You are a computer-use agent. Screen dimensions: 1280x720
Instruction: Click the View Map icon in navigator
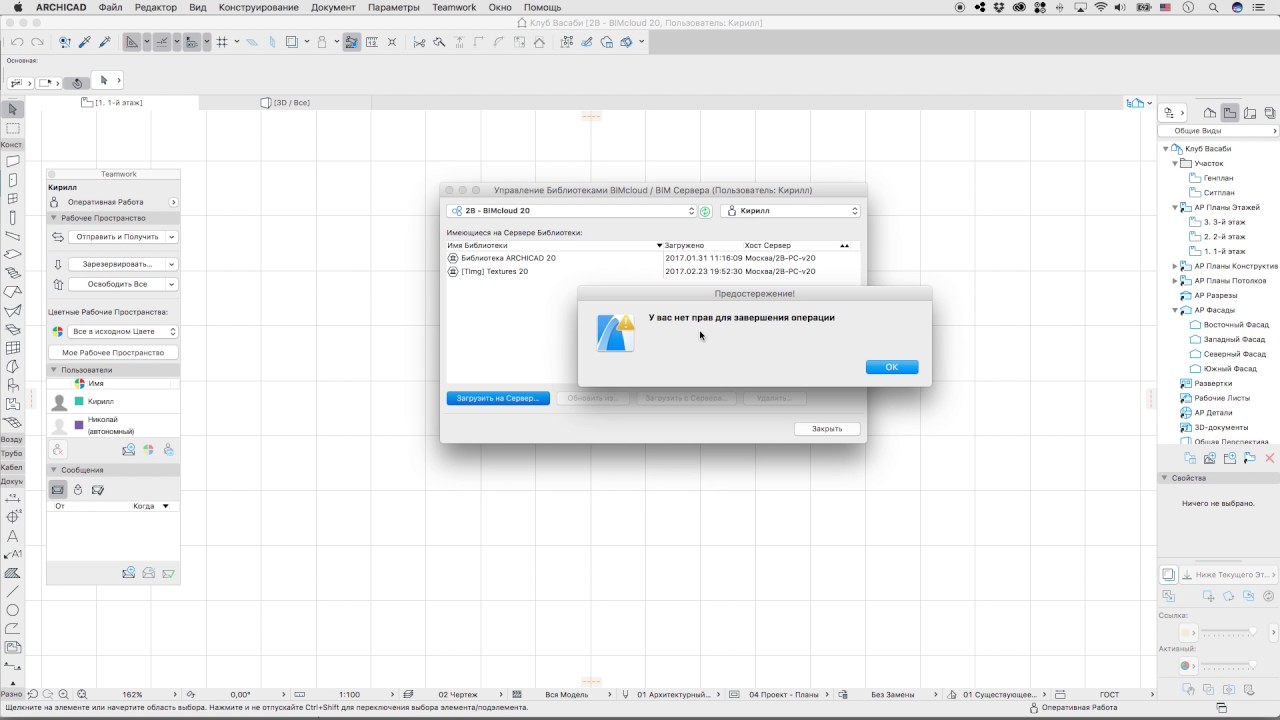1230,113
